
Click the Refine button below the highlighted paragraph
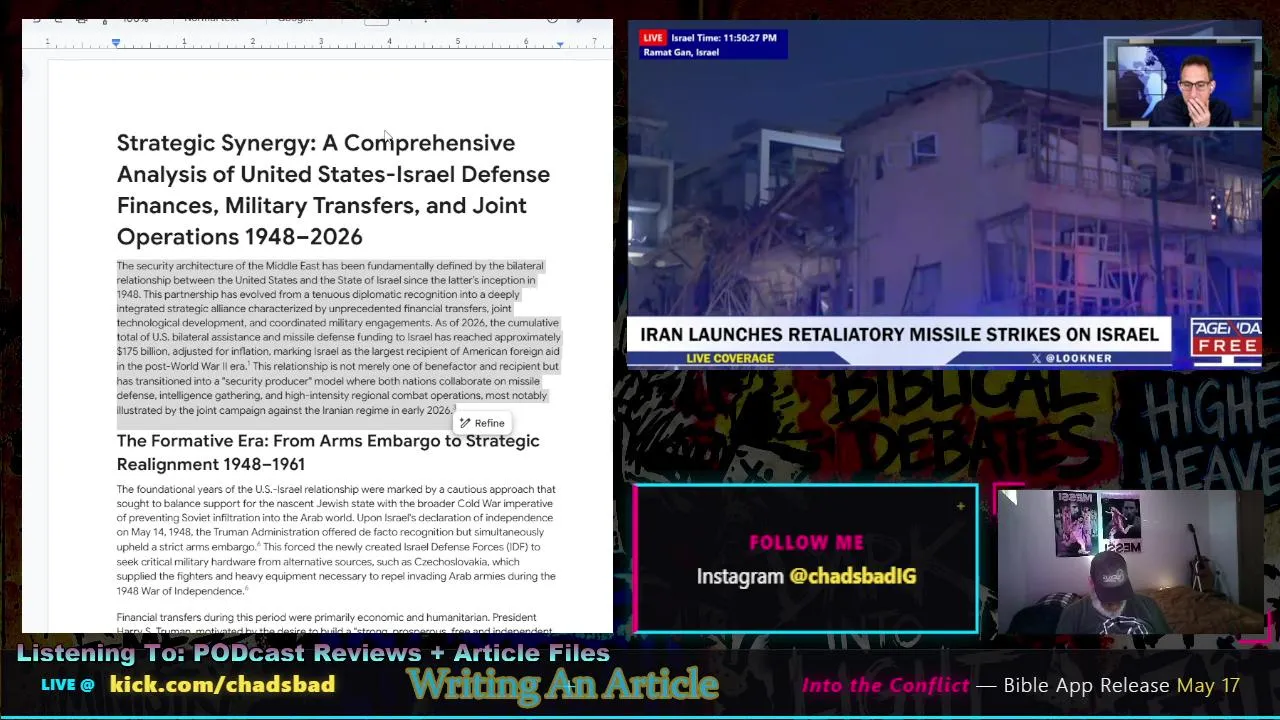click(482, 423)
